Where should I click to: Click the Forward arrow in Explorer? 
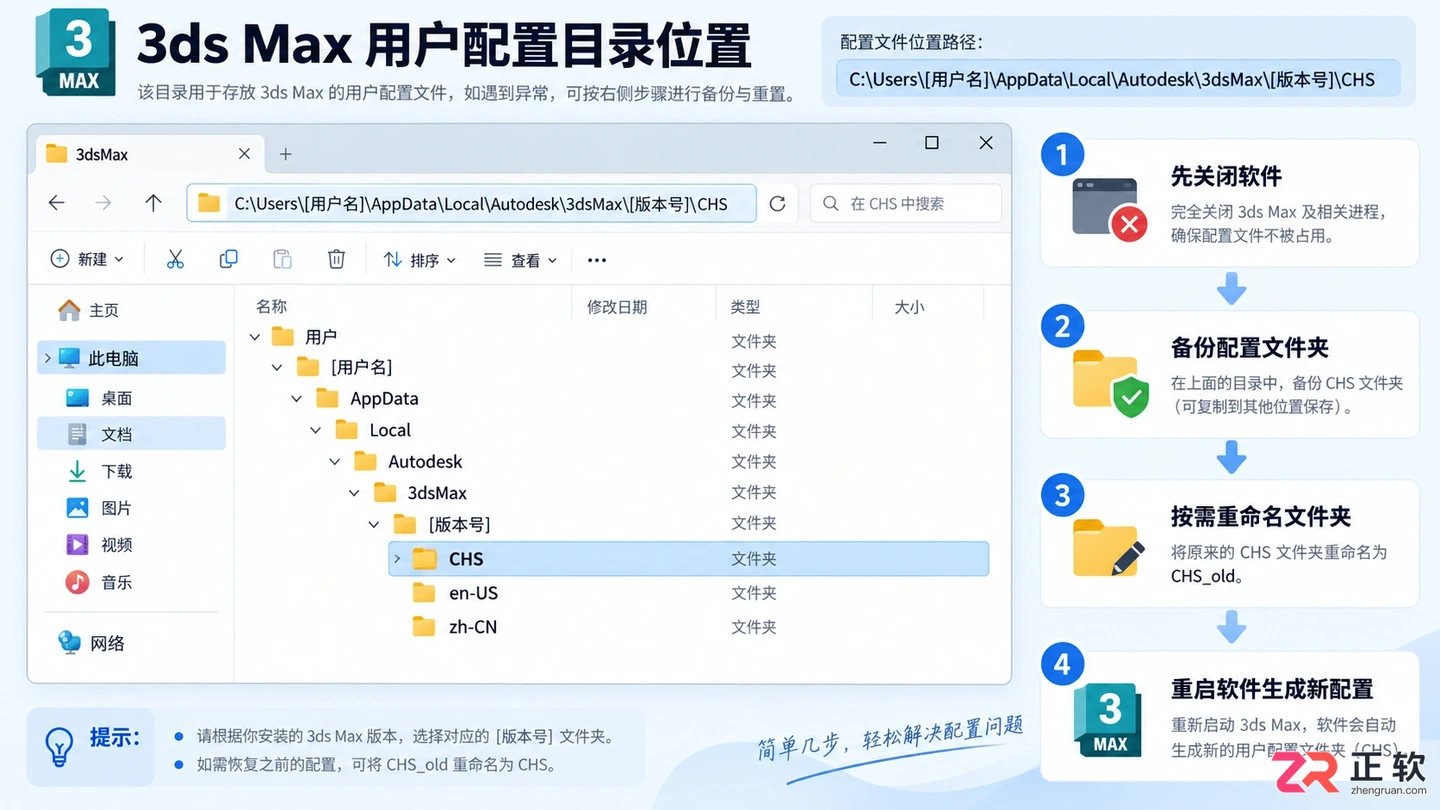pyautogui.click(x=103, y=203)
